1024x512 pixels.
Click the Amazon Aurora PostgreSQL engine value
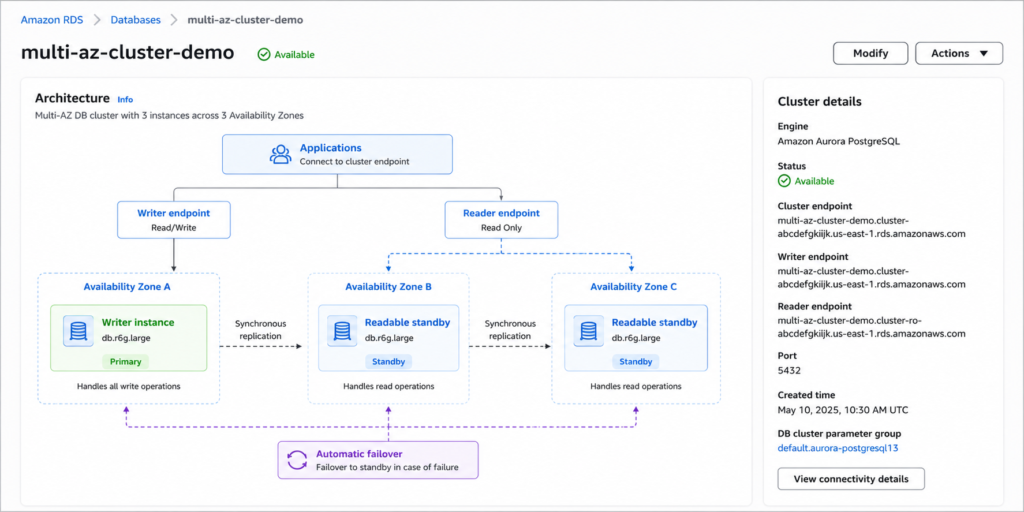[839, 141]
